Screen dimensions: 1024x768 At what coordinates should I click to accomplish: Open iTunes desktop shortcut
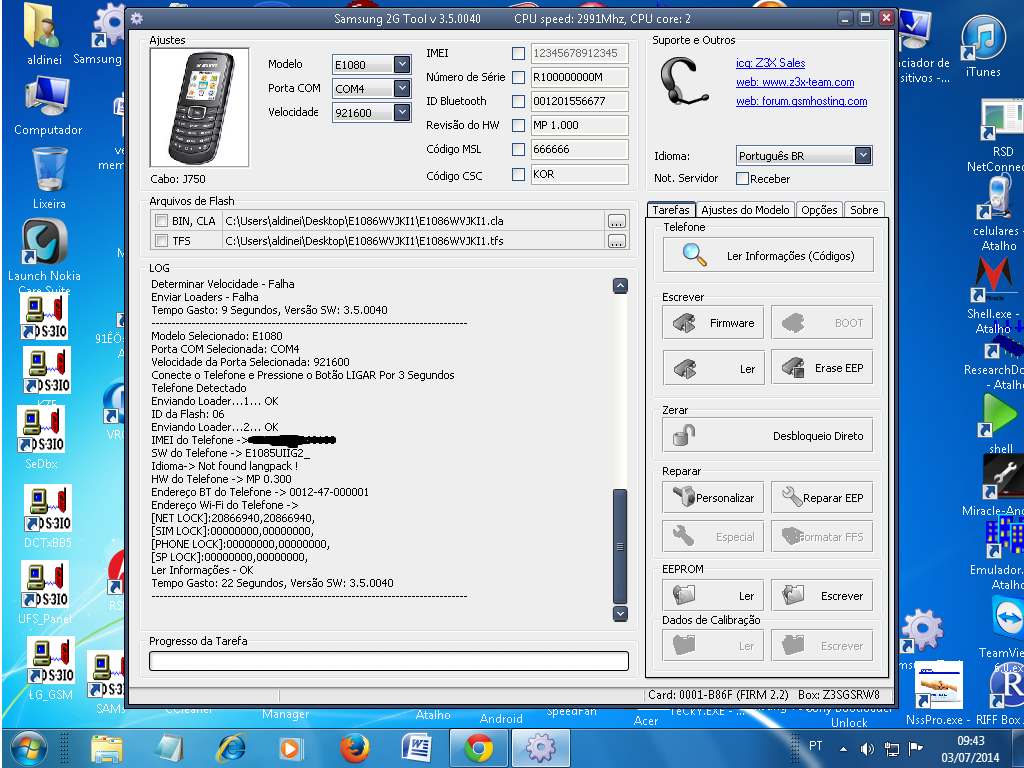coord(983,46)
